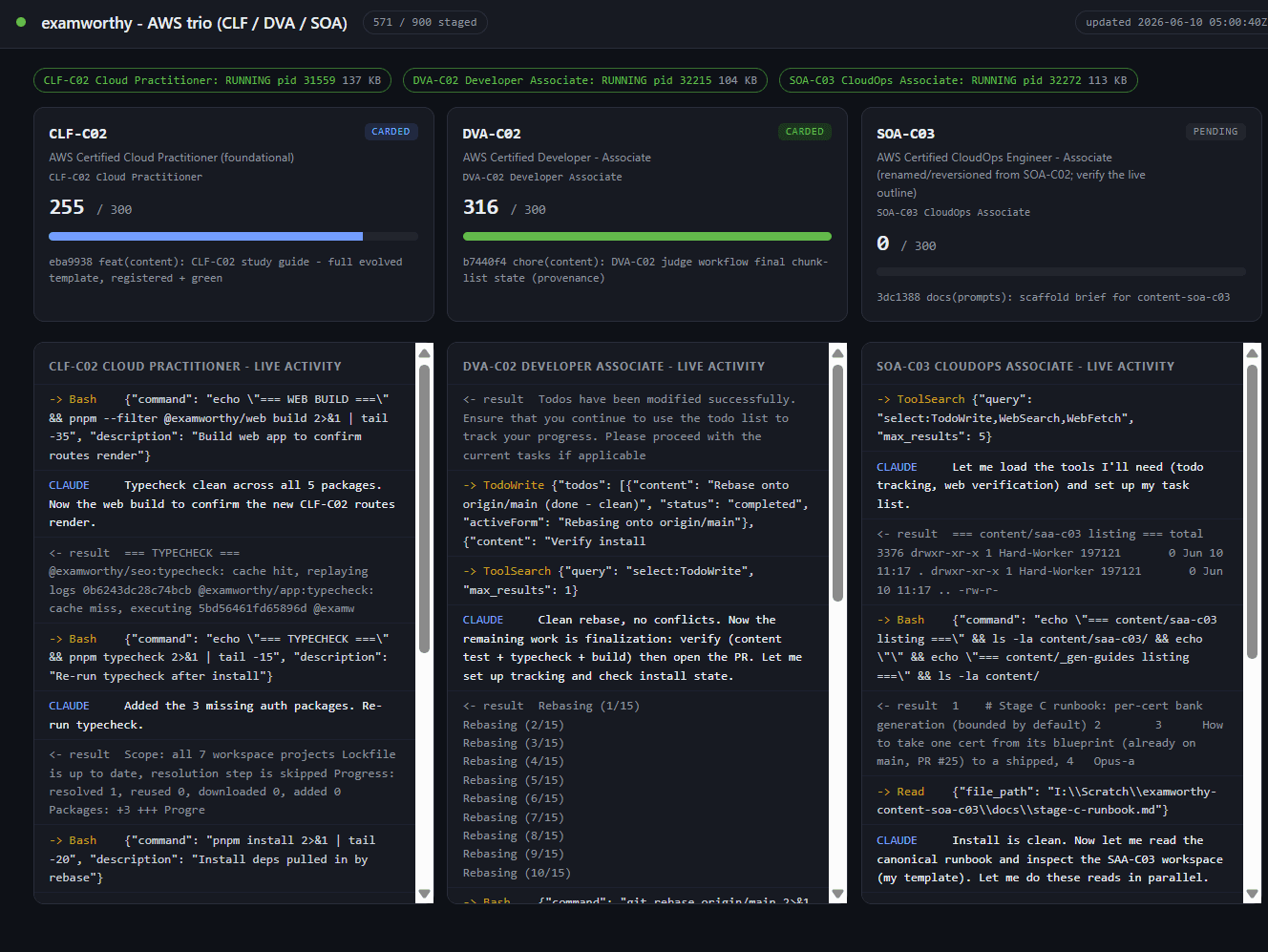1268x952 pixels.
Task: Click the green status dot beside examworthy title
Action: pos(21,22)
